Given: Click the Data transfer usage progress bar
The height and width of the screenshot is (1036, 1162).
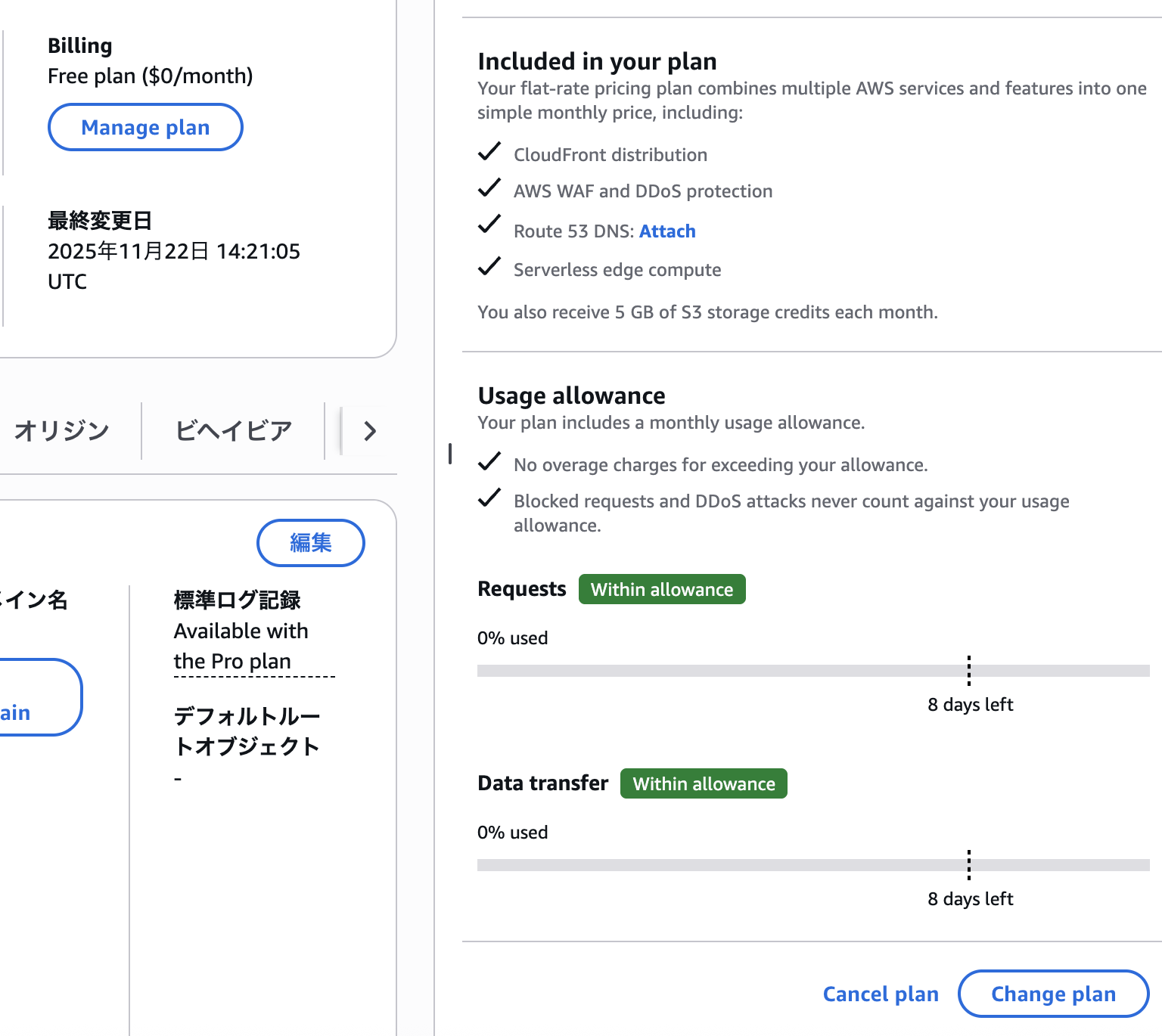Looking at the screenshot, I should [x=813, y=865].
